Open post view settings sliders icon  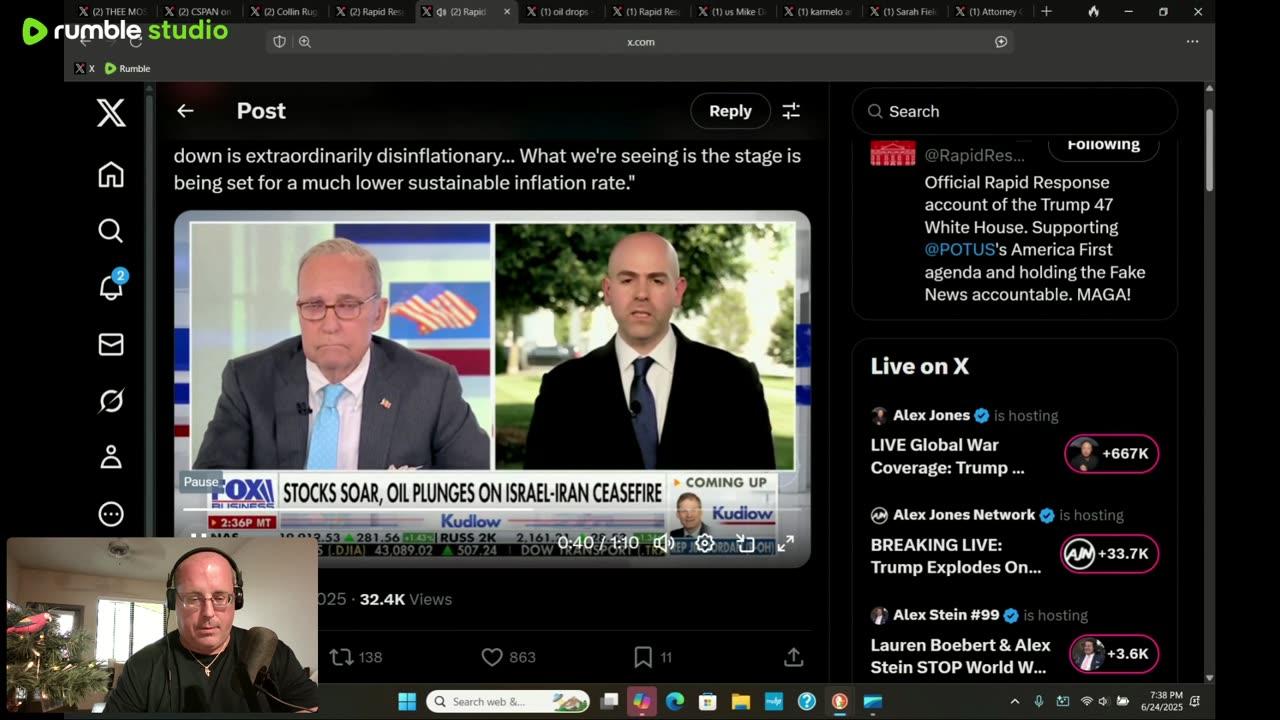pyautogui.click(x=791, y=111)
